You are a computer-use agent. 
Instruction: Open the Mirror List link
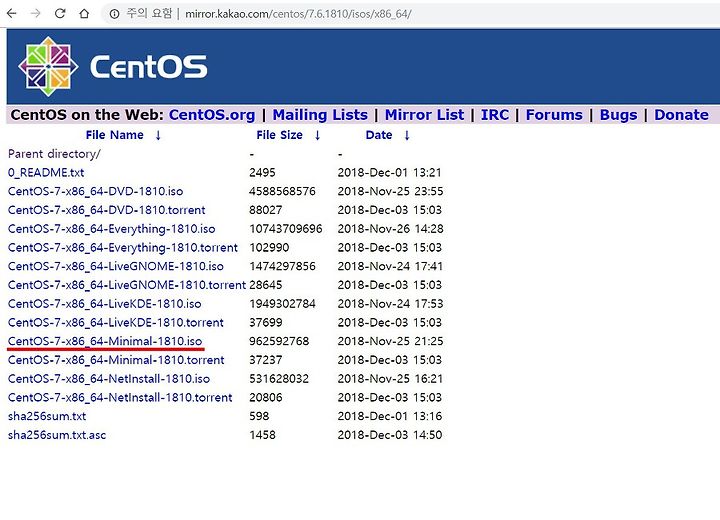424,115
